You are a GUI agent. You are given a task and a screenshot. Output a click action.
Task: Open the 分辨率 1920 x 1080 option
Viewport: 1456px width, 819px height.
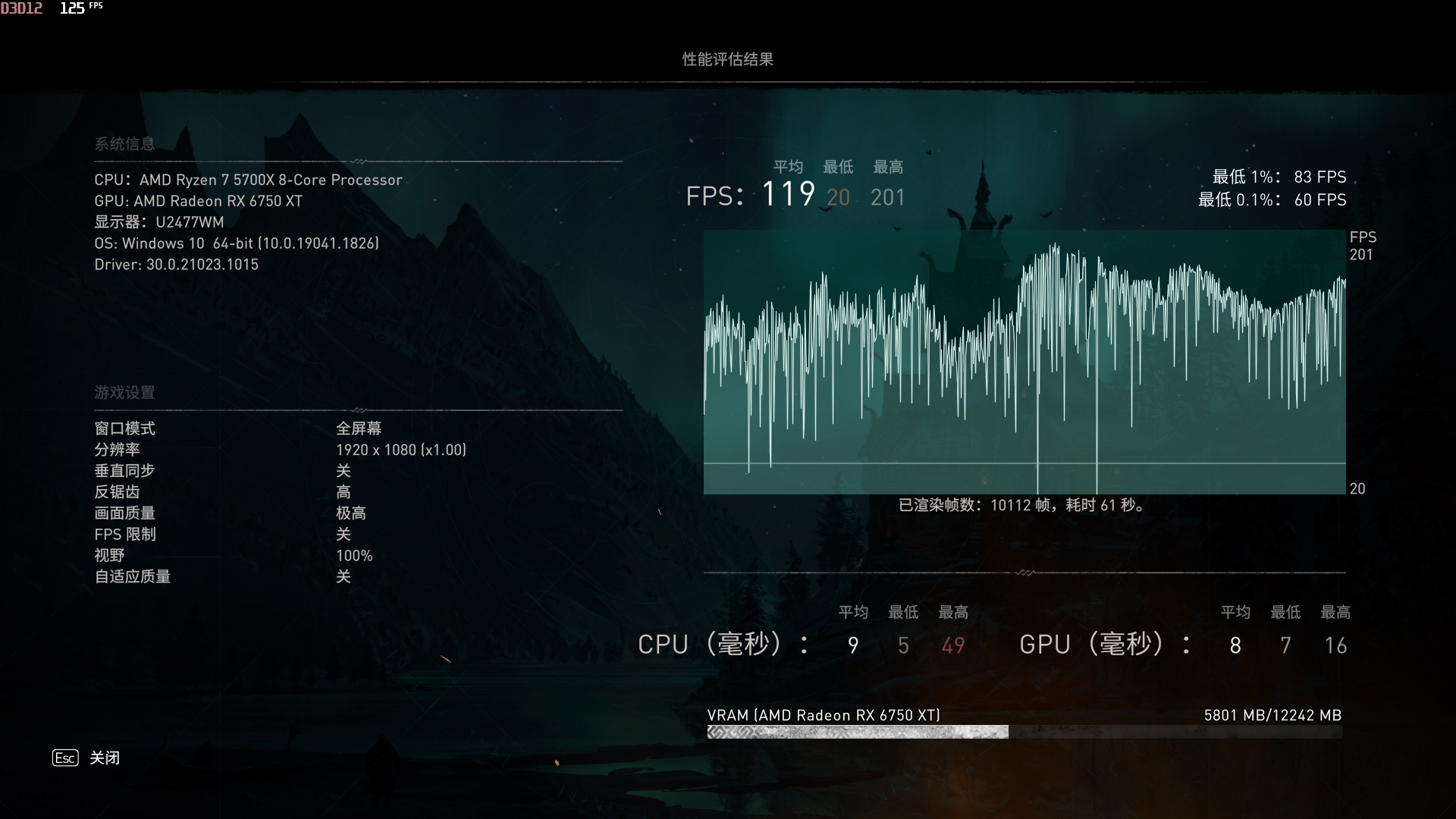point(401,450)
